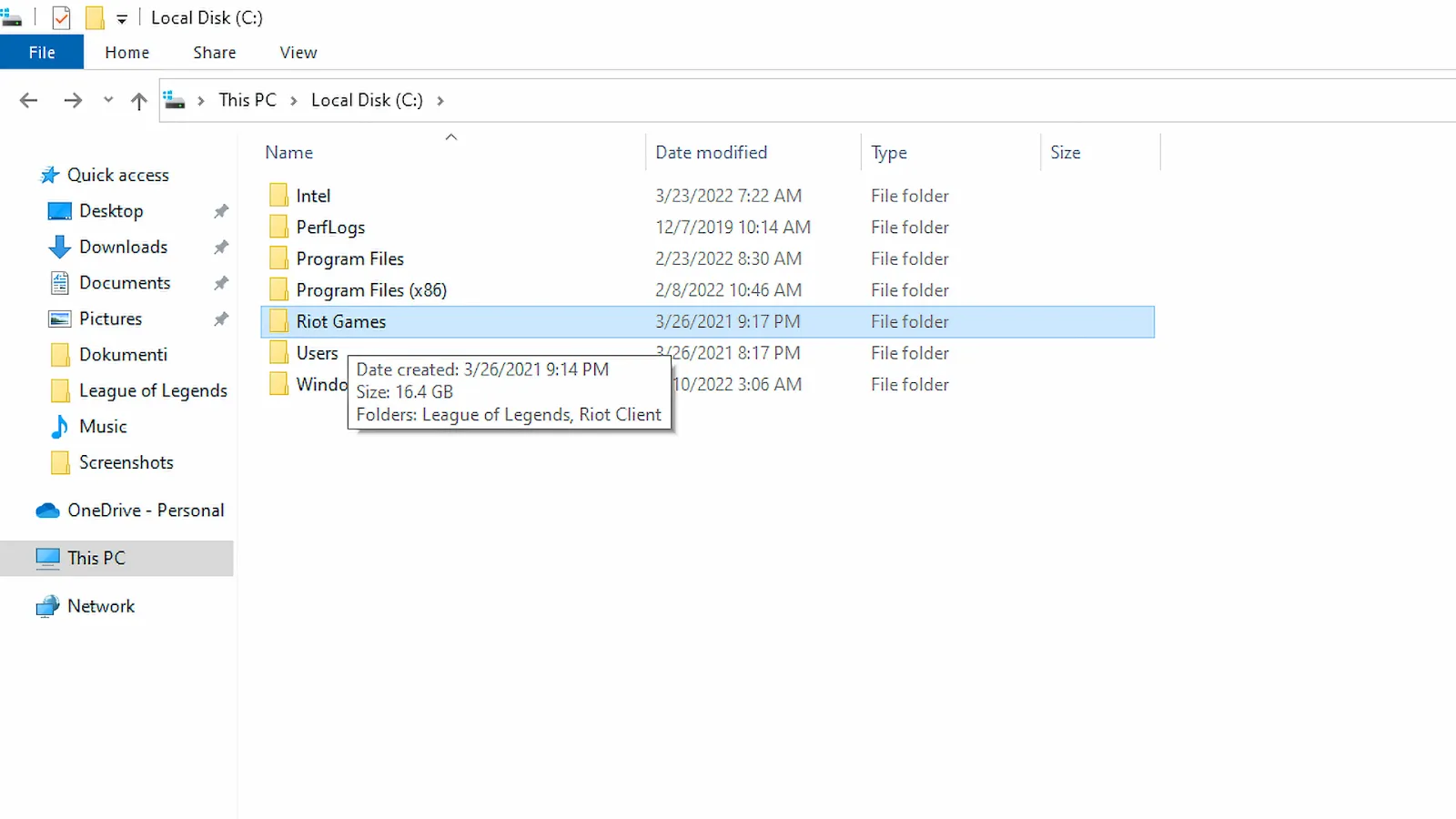The height and width of the screenshot is (819, 1456).
Task: Click the Intel folder icon
Action: click(278, 196)
